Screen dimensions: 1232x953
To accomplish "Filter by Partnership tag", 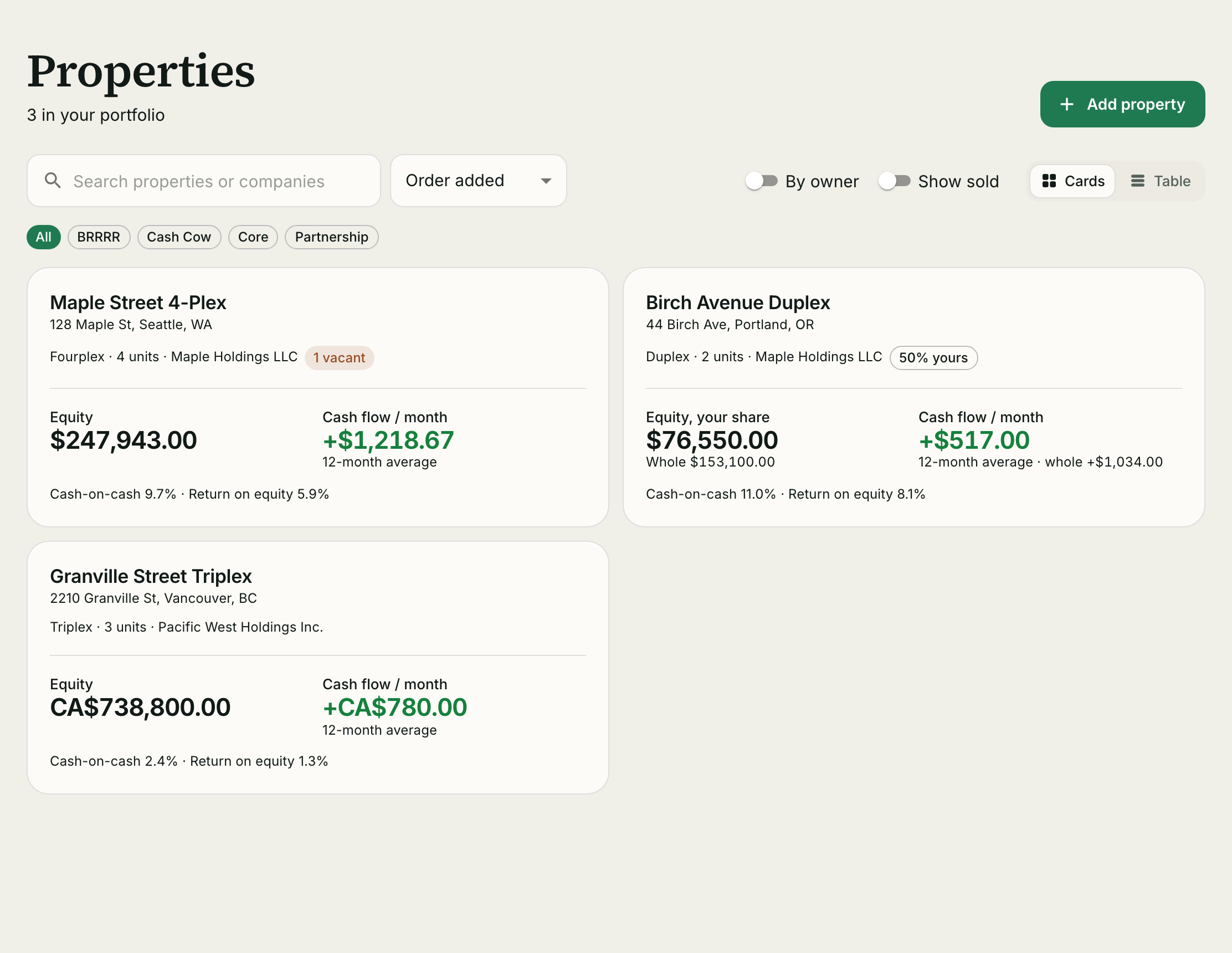I will point(332,237).
